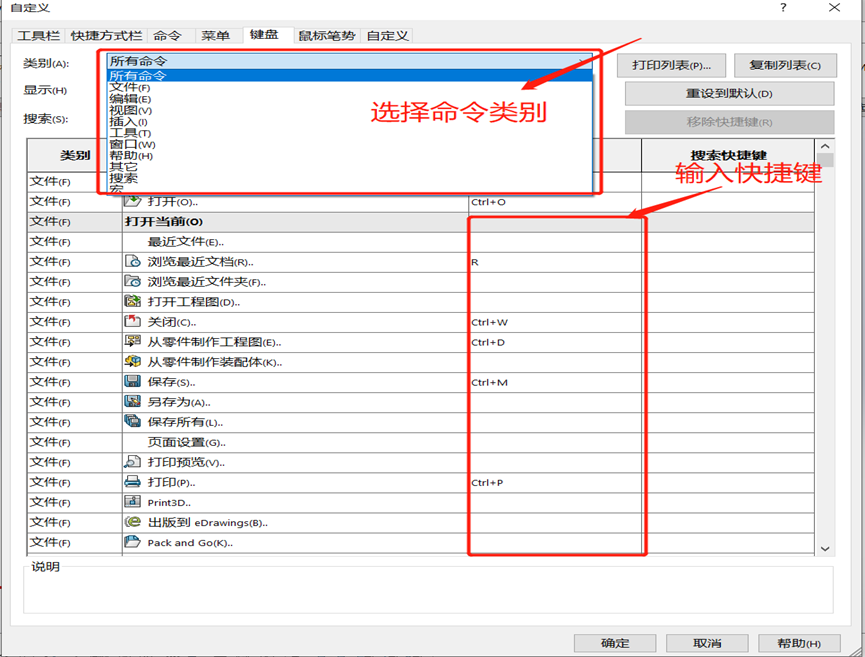Click the 浏览最近文档 icon

(x=132, y=262)
